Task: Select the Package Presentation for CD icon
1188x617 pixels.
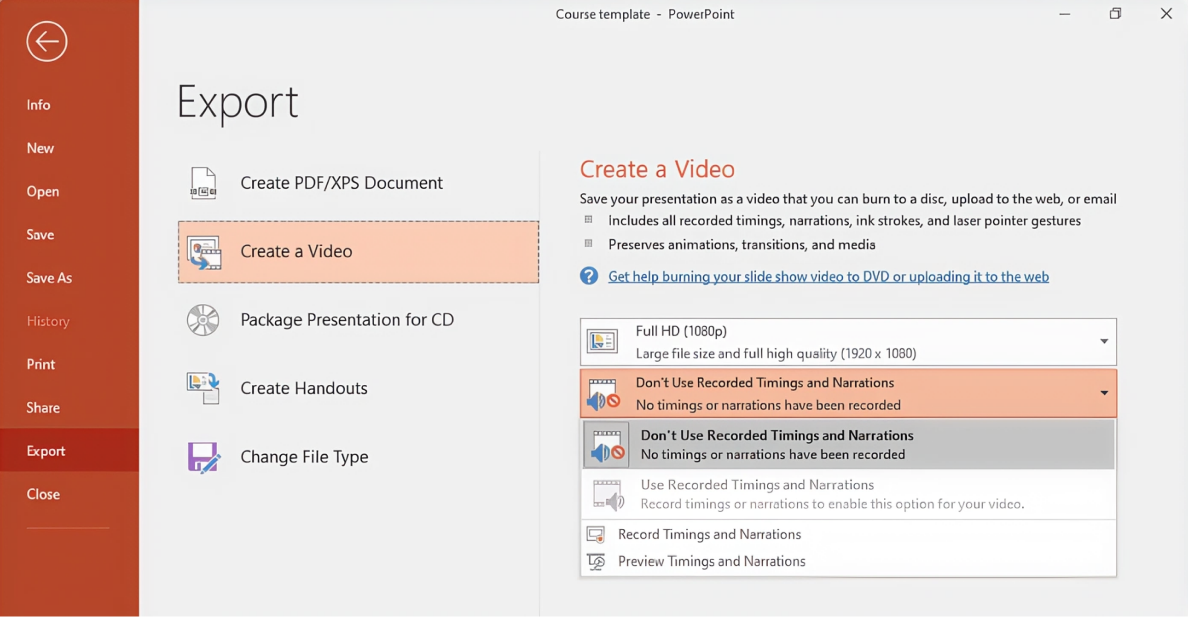Action: tap(204, 320)
